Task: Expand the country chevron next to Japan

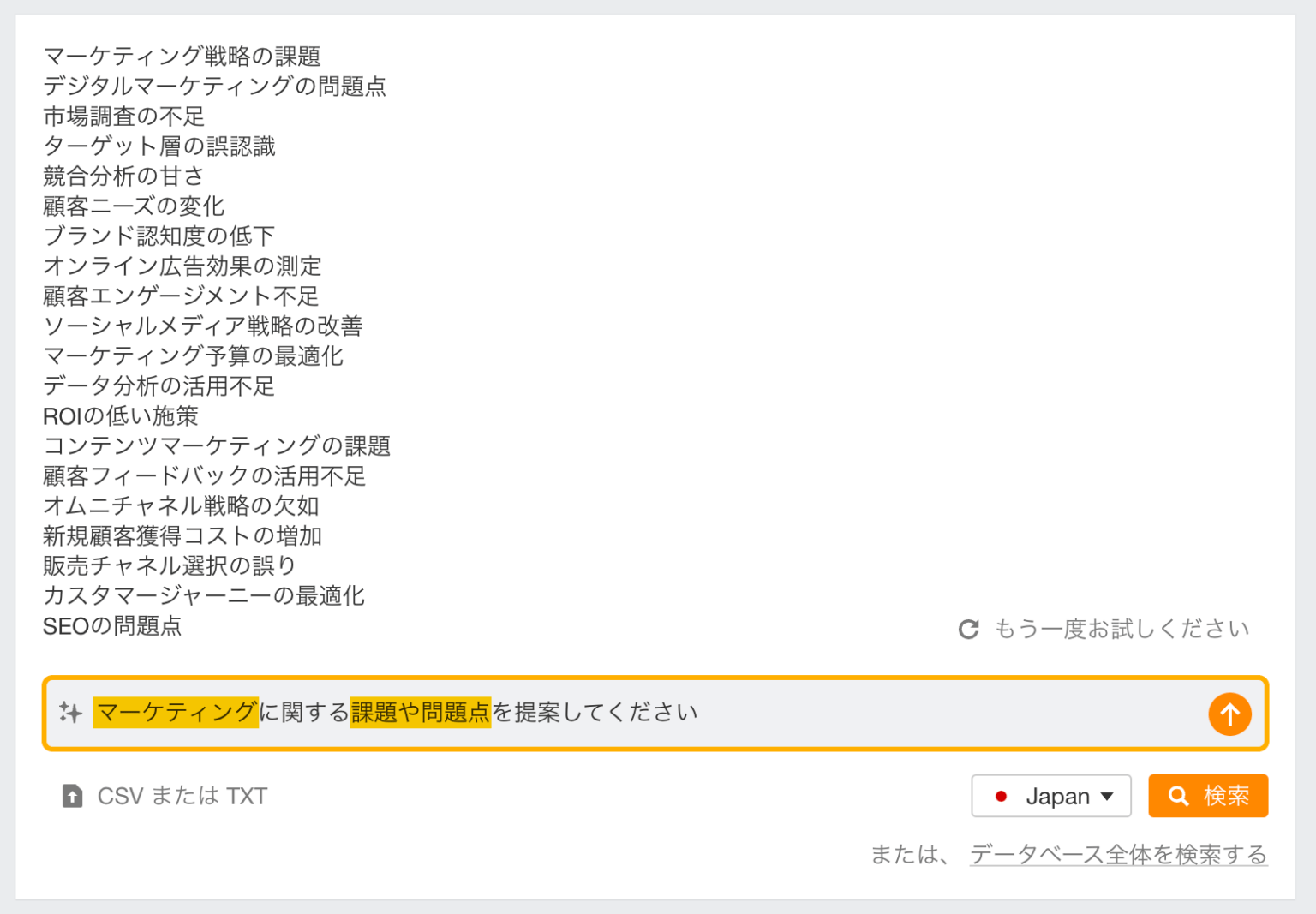Action: click(x=1108, y=797)
